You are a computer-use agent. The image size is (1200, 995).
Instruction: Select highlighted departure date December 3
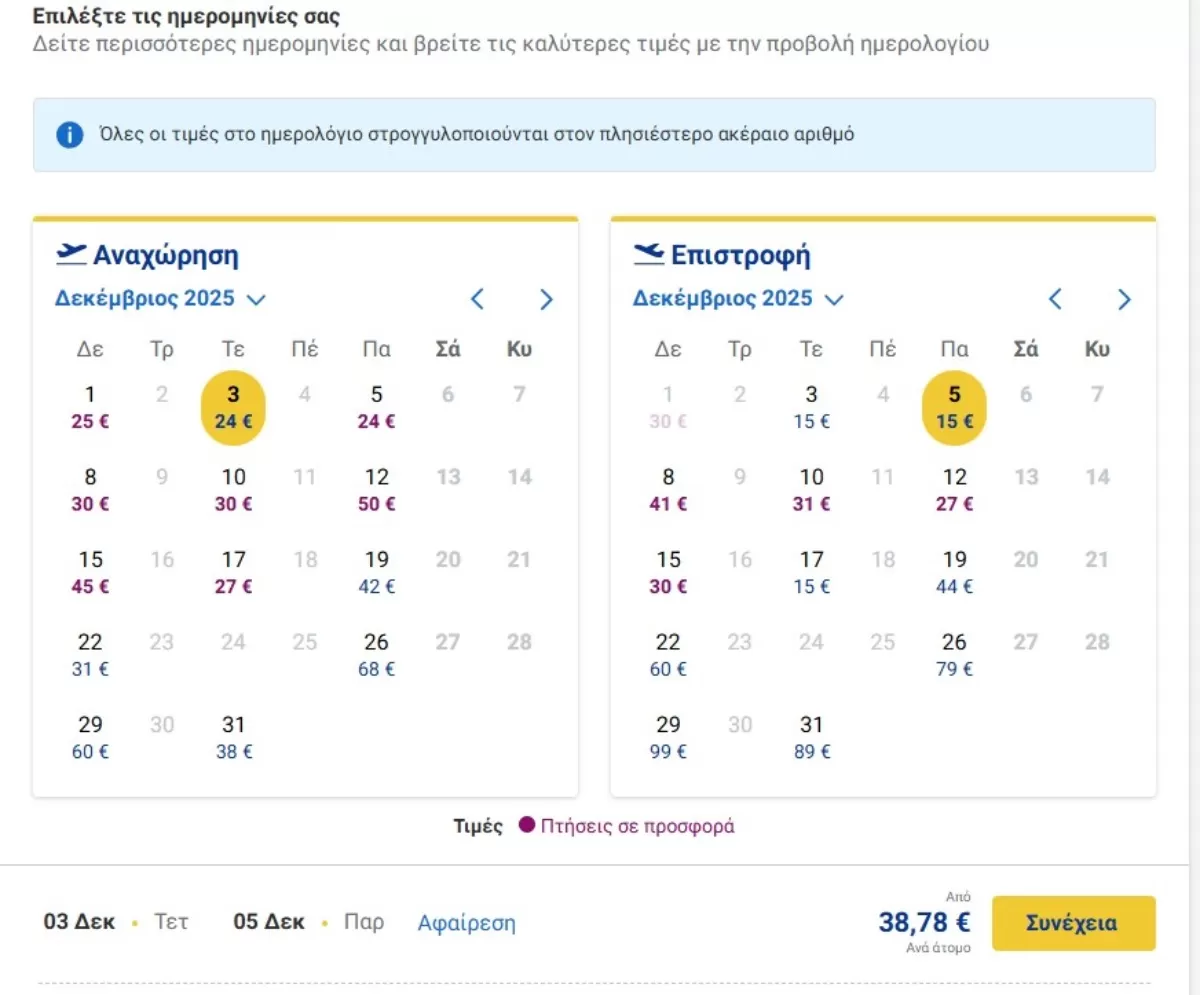click(233, 407)
